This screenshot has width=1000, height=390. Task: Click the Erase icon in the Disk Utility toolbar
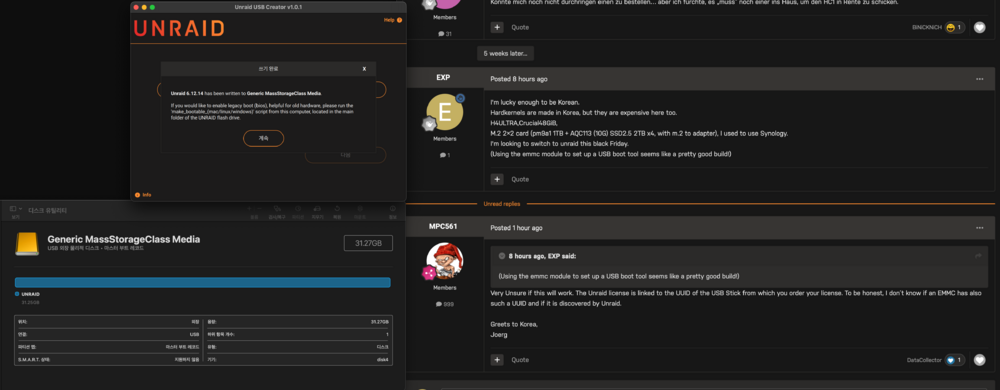(x=318, y=208)
